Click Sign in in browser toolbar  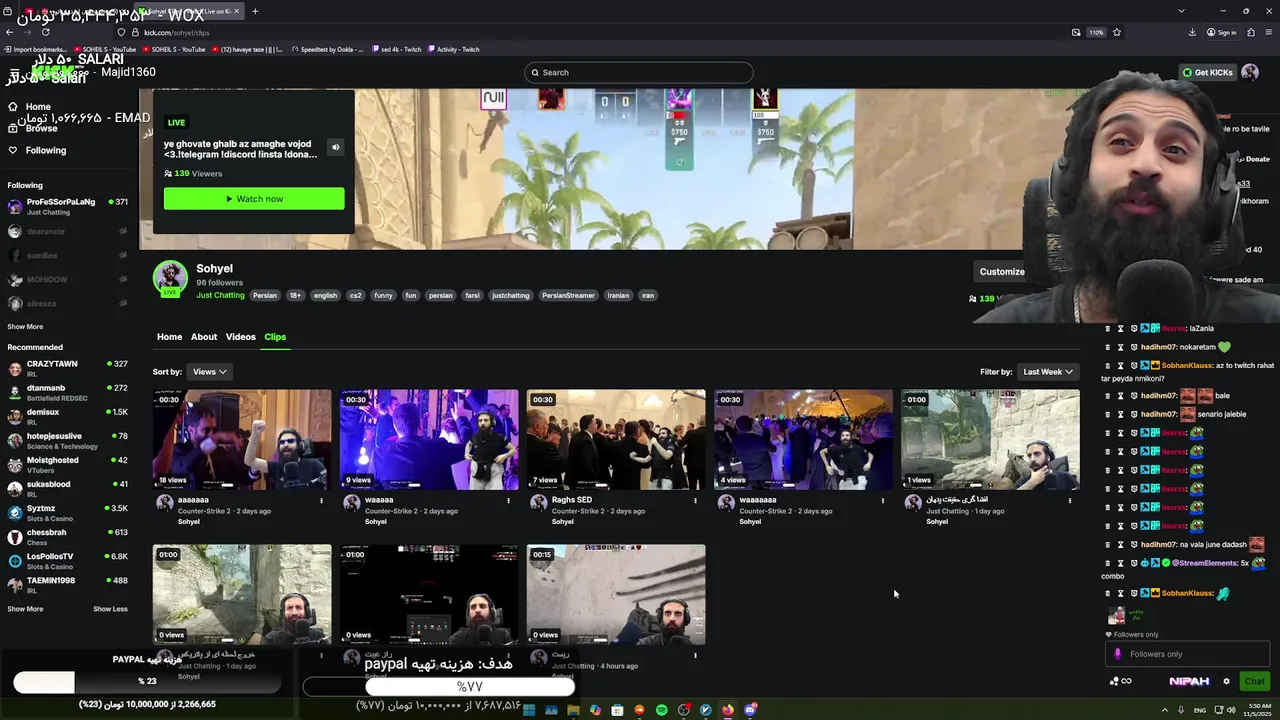tap(1221, 32)
